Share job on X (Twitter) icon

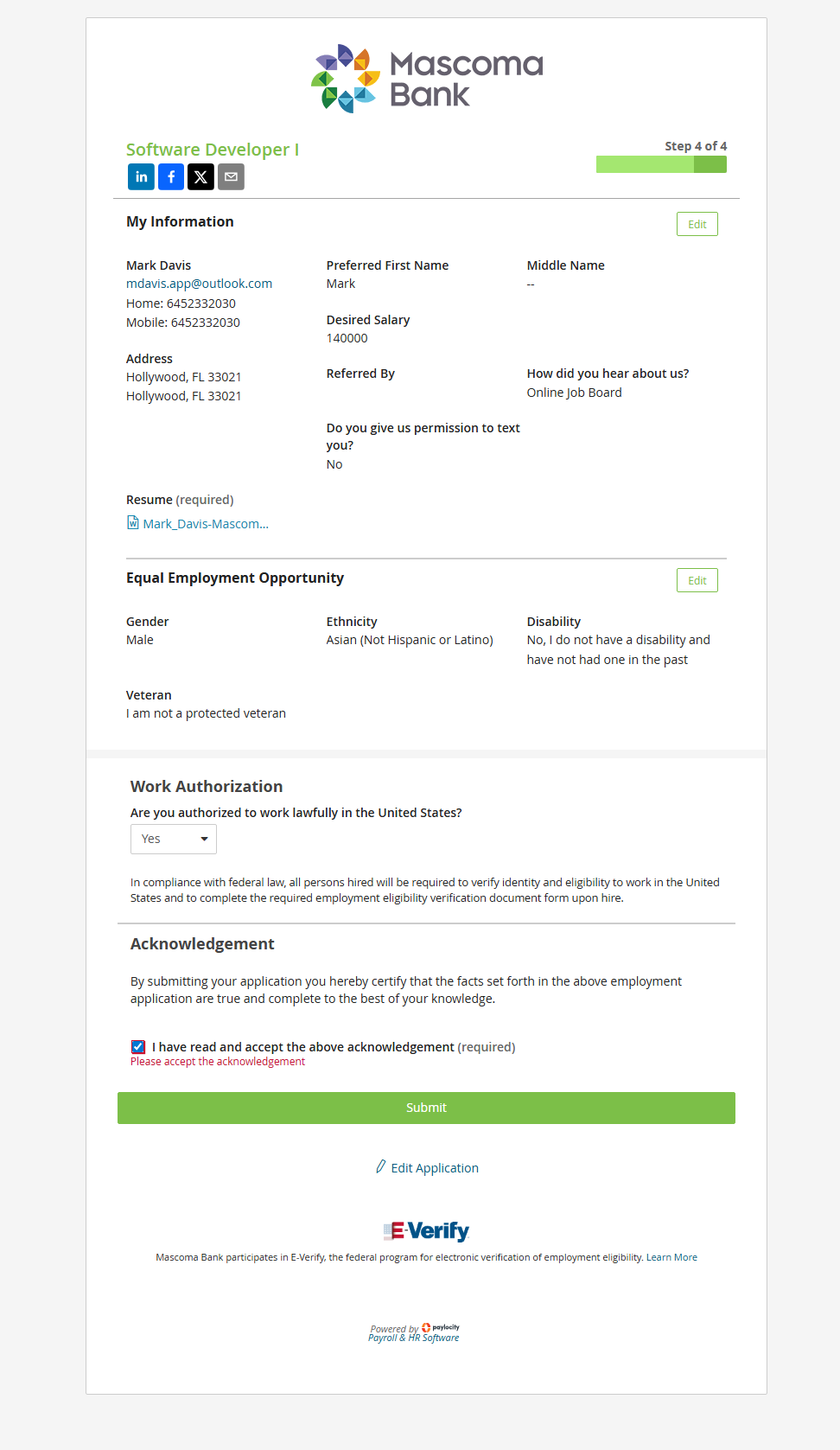pyautogui.click(x=200, y=177)
